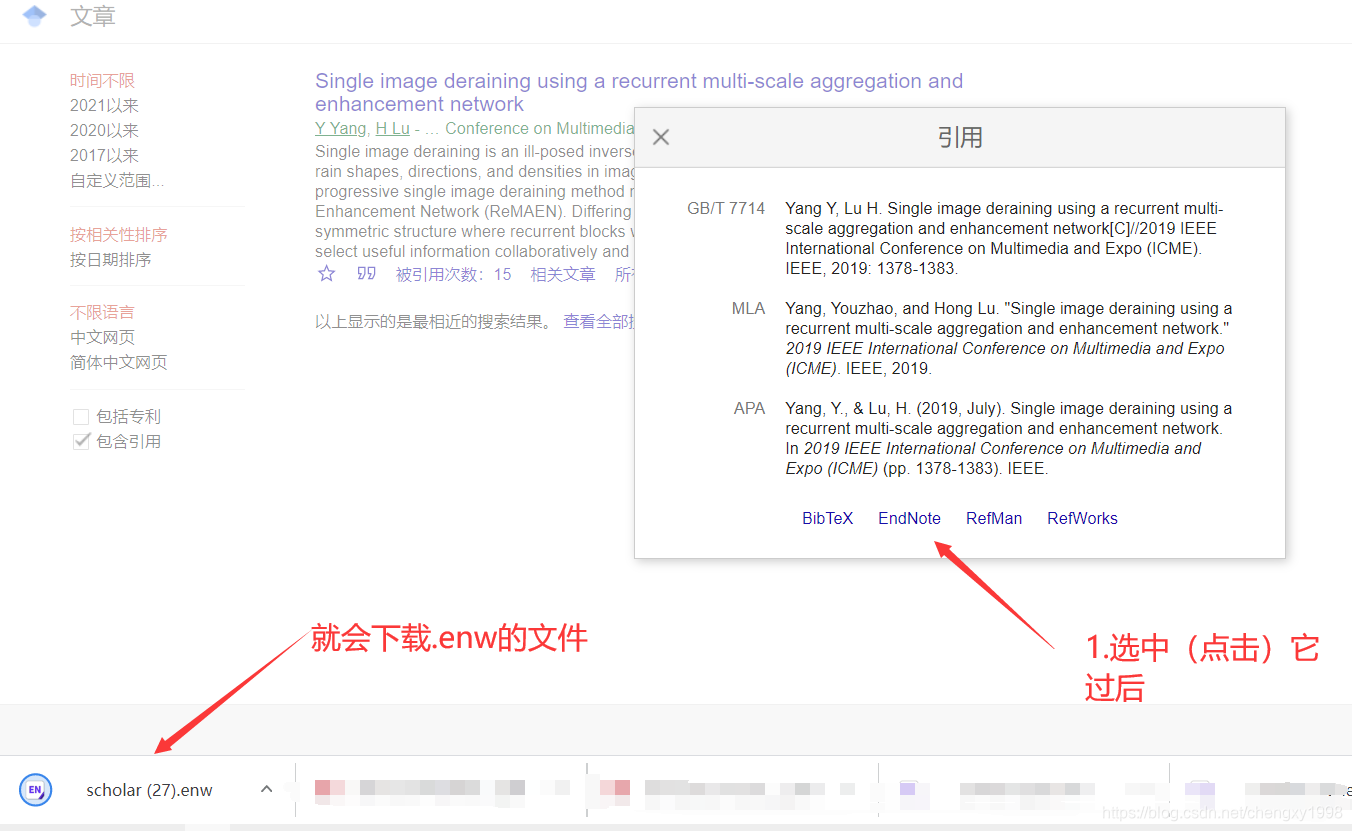Screen dimensions: 1352x831
Task: Select the MLA citation text
Action: pos(1008,339)
